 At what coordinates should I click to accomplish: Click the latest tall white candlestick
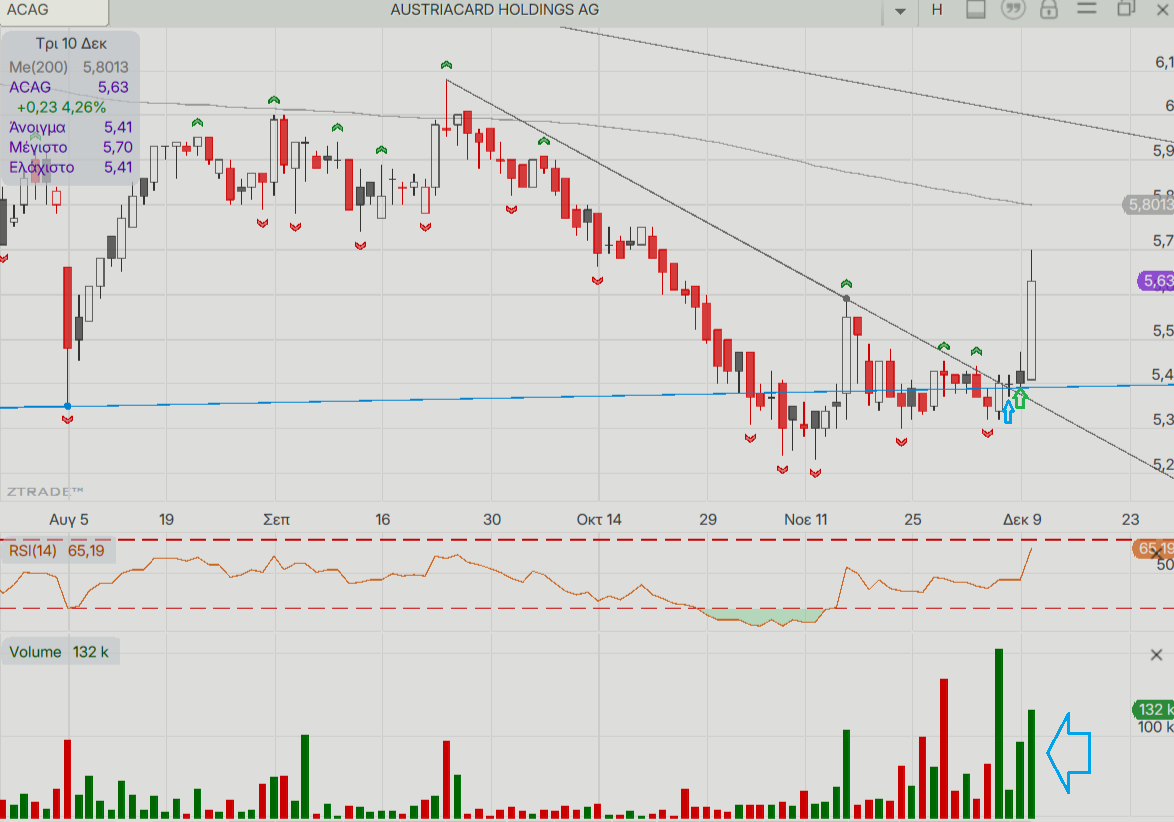(1032, 330)
